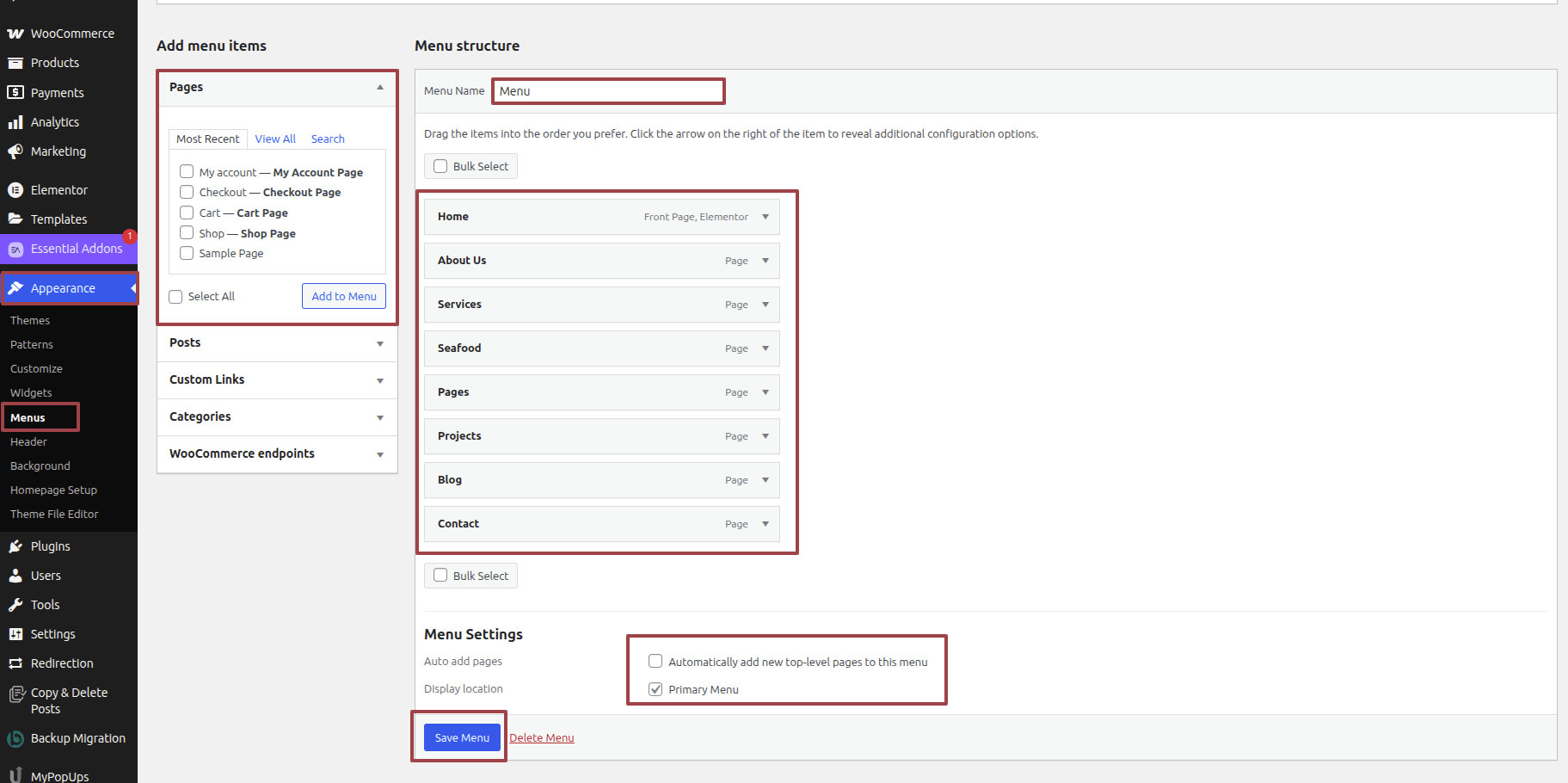Click the Plugins icon in the sidebar
Screen dimensions: 1568x783
click(x=15, y=546)
